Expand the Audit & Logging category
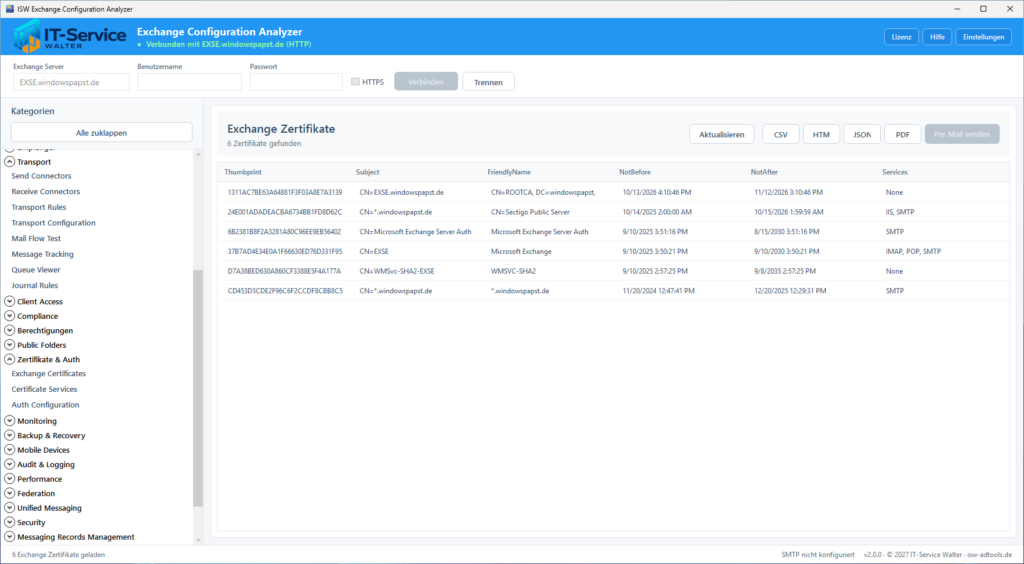Viewport: 1024px width, 564px height. click(x=10, y=464)
